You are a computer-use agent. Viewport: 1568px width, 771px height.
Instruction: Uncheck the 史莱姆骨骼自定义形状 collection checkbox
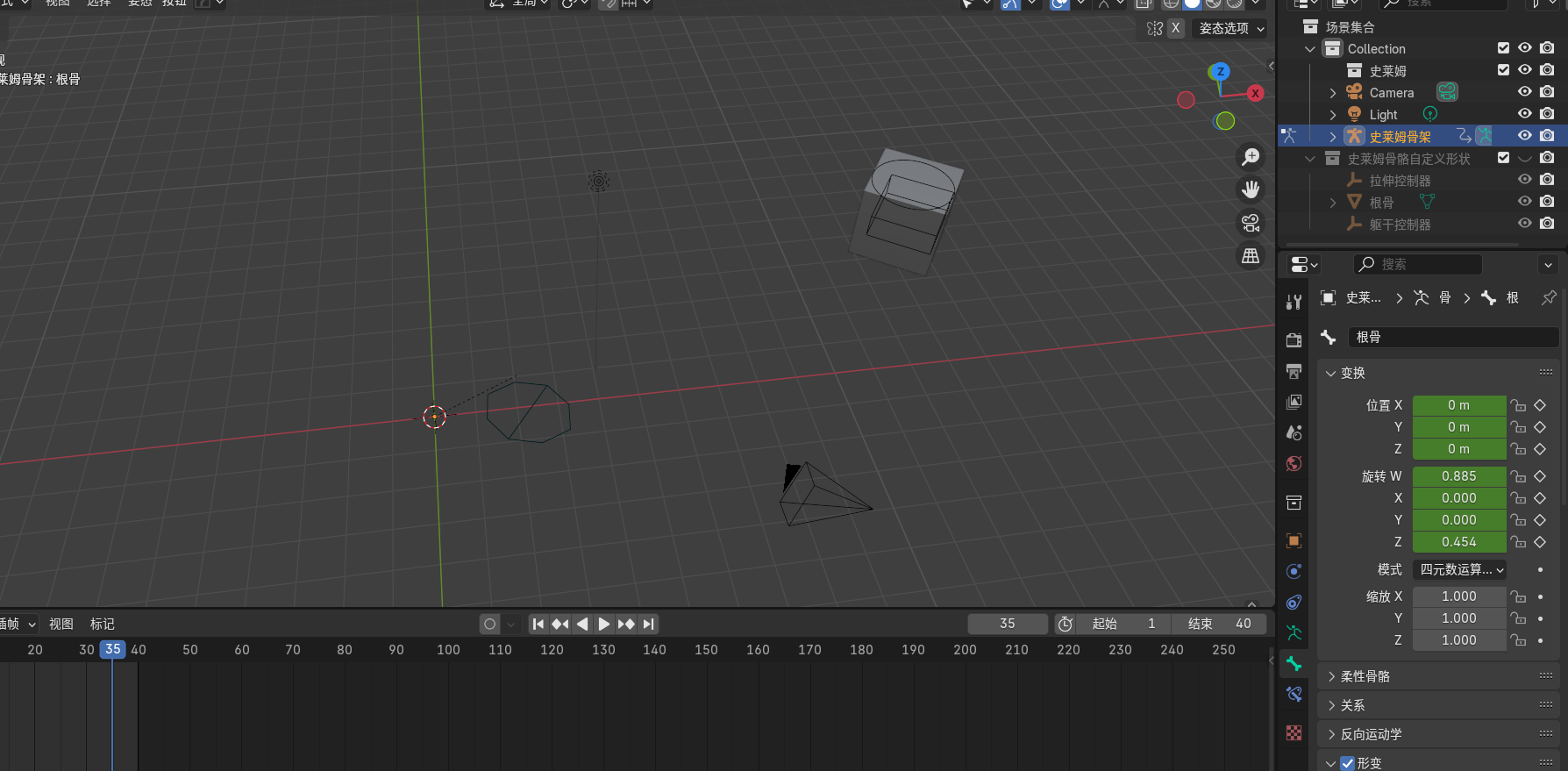coord(1503,158)
